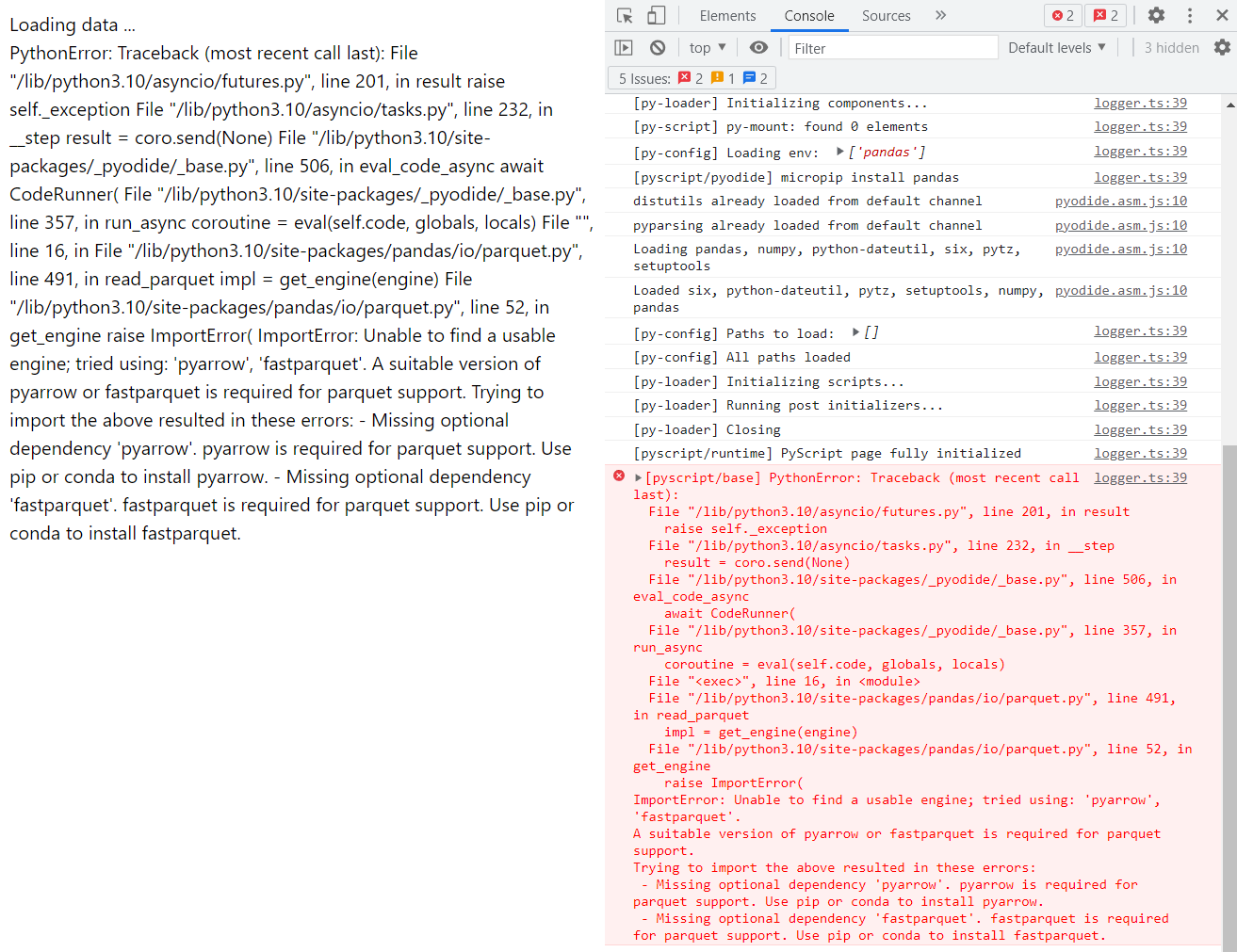Open console settings gear
Viewport: 1237px width, 952px height.
click(x=1222, y=48)
